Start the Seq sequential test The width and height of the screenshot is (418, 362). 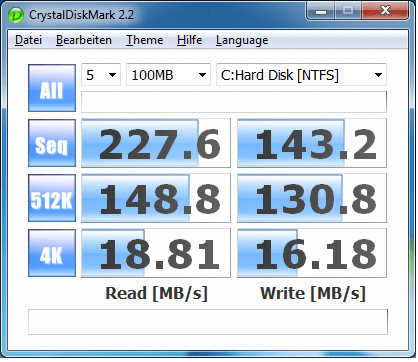pyautogui.click(x=52, y=143)
